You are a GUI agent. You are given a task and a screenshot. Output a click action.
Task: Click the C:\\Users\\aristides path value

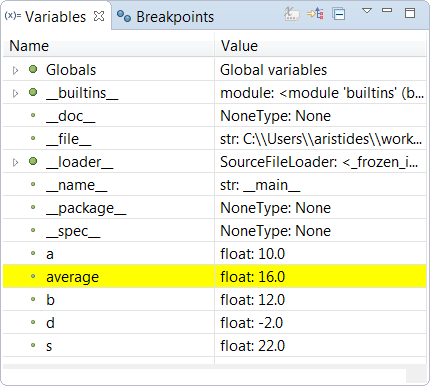point(321,139)
